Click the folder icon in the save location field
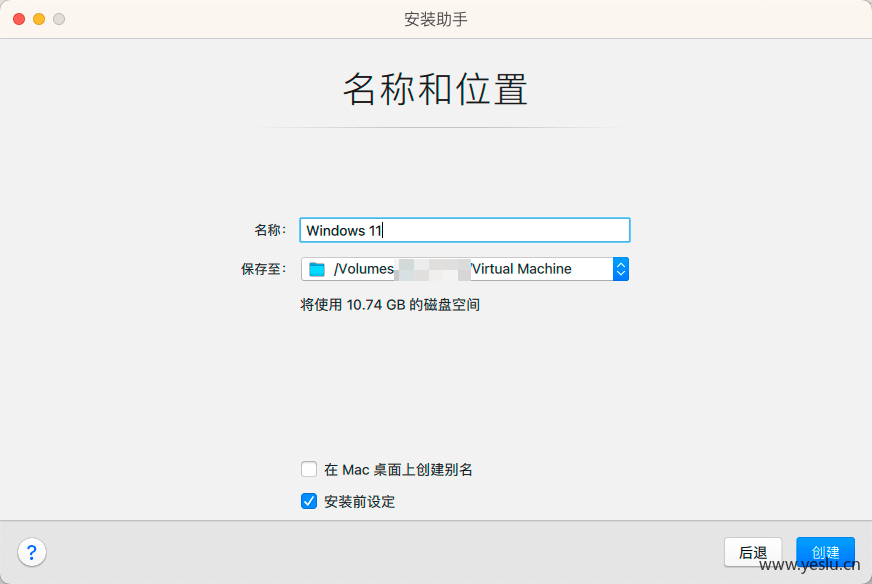Image resolution: width=872 pixels, height=584 pixels. [317, 269]
